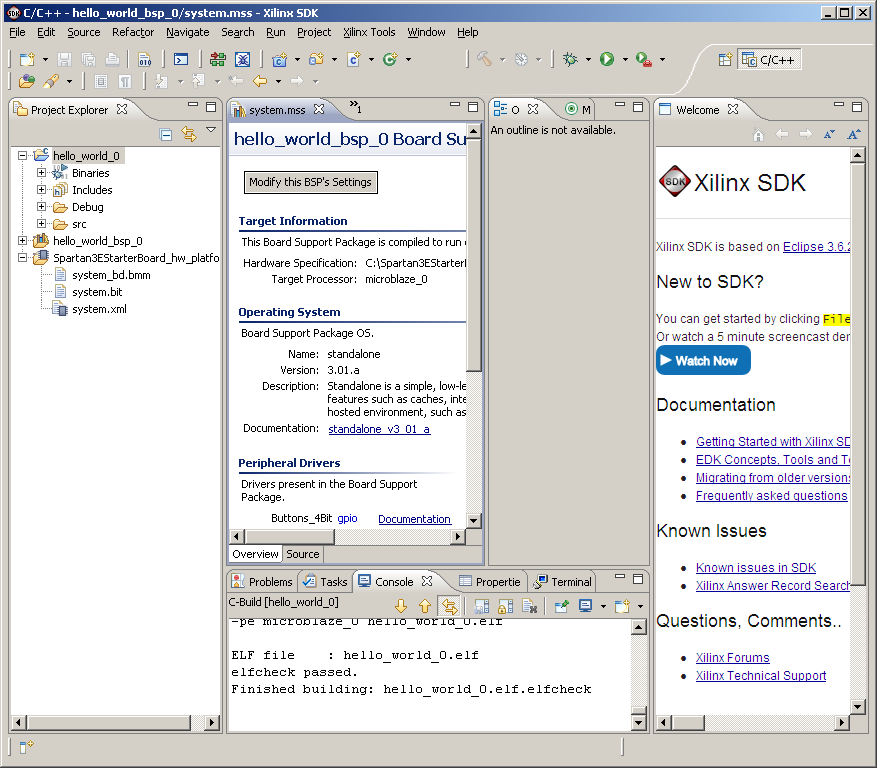
Task: Click the Eclipse 3.6 link in Welcome
Action: pos(817,247)
